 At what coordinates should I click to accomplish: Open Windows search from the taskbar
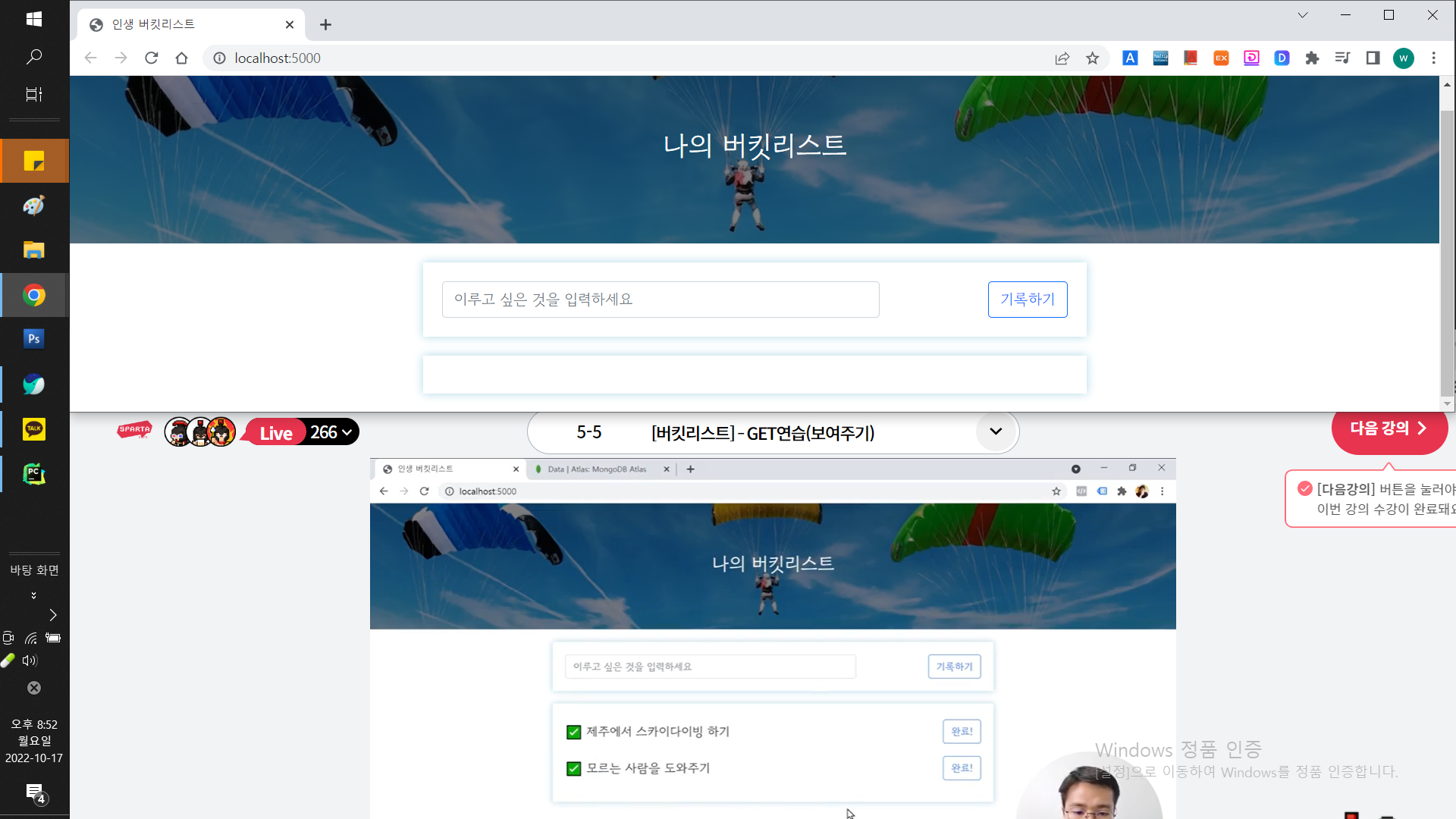point(34,57)
